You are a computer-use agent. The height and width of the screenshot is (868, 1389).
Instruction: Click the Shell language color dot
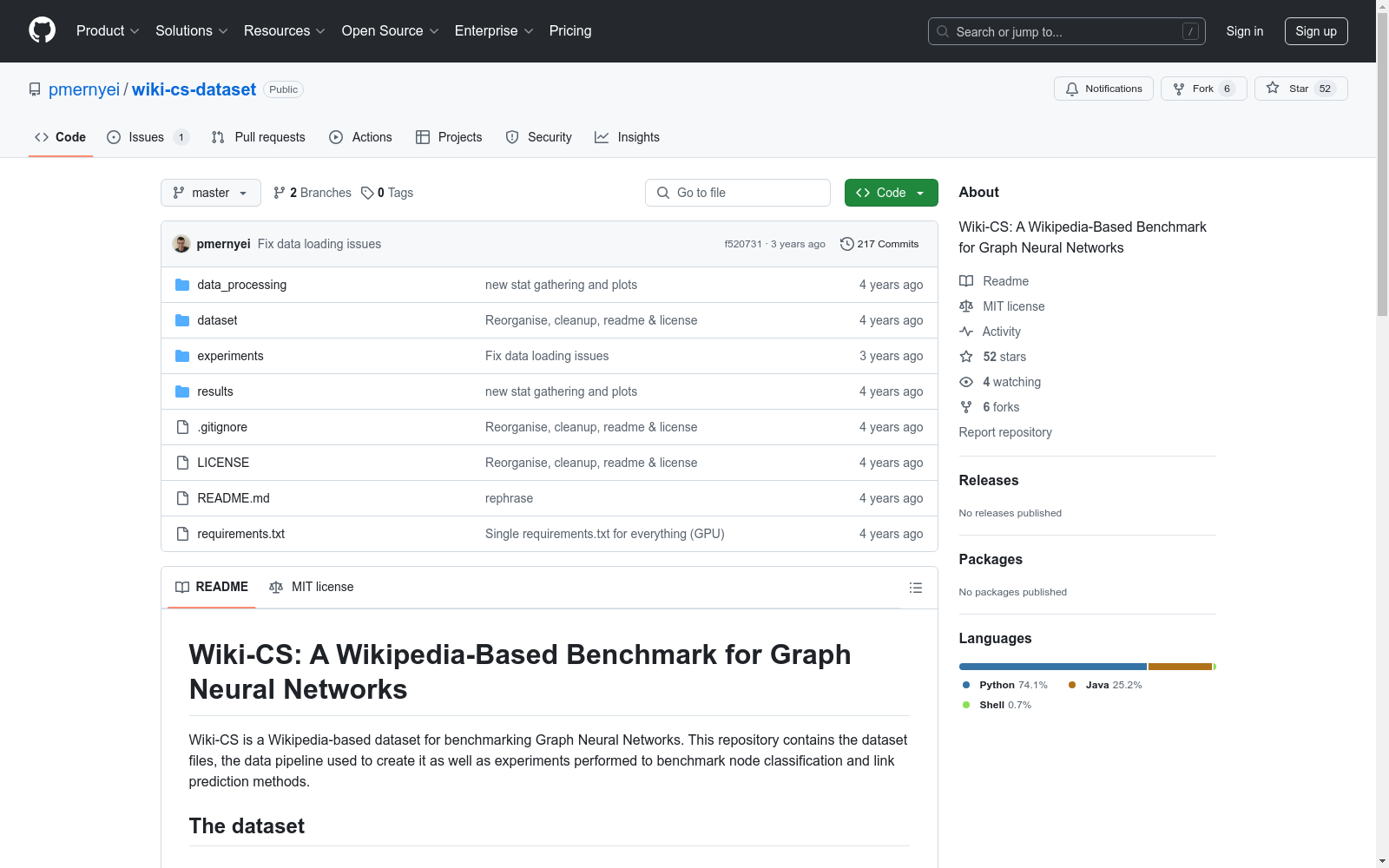point(966,705)
